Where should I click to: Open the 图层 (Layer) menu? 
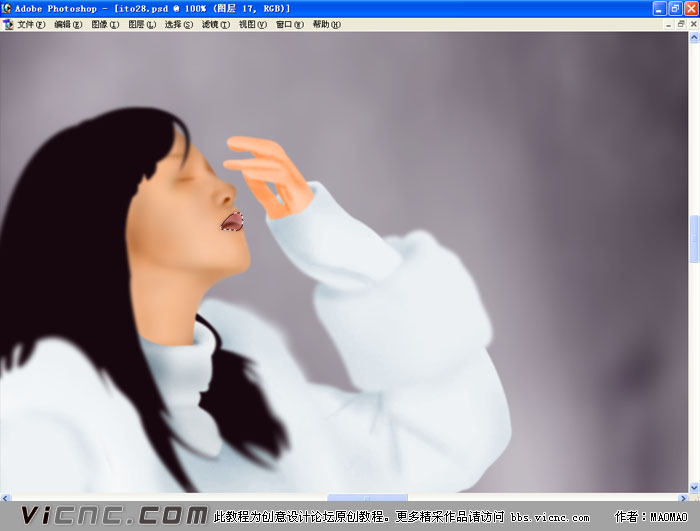click(142, 25)
